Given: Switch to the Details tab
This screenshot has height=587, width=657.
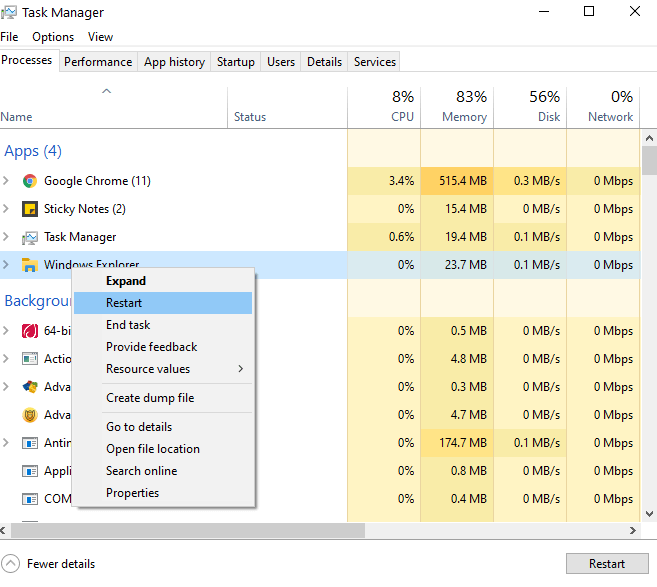Looking at the screenshot, I should (x=324, y=62).
